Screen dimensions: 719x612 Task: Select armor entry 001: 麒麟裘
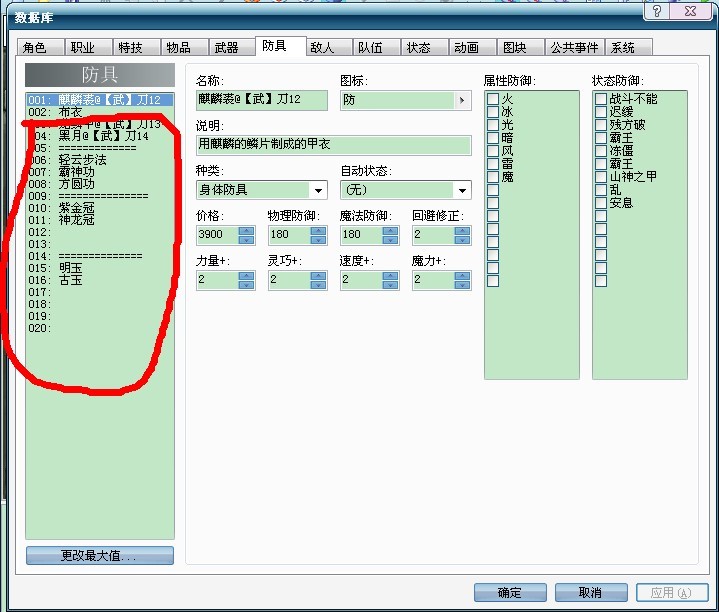pos(100,99)
